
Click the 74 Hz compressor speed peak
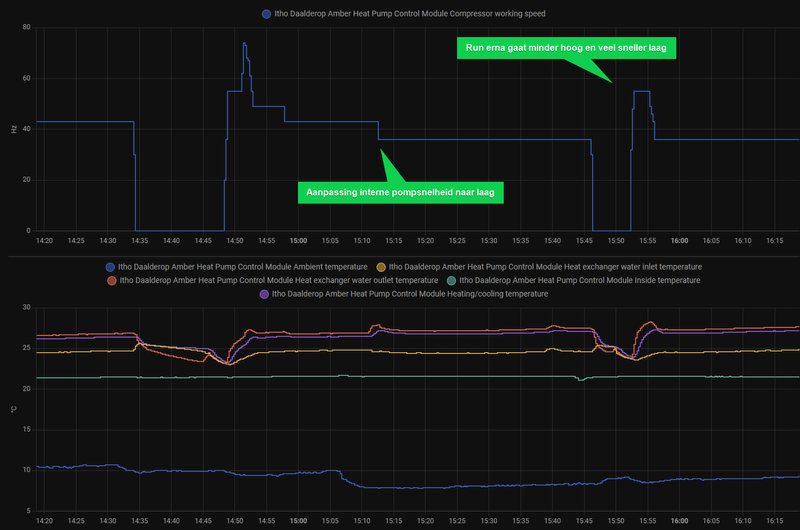244,44
